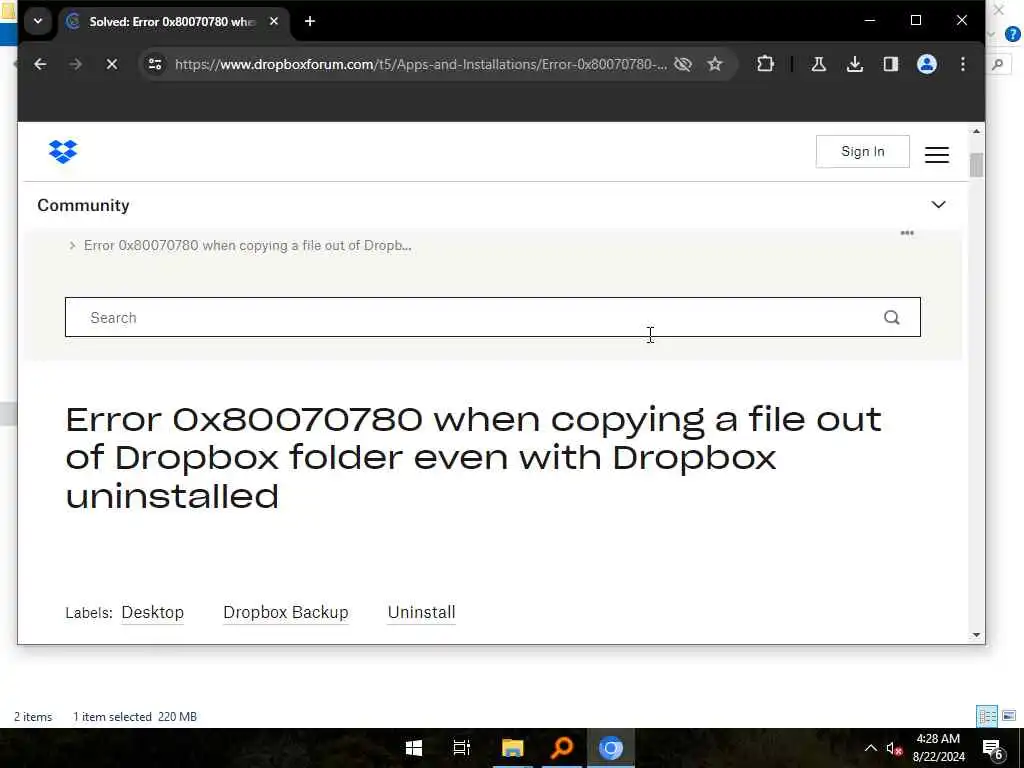Image resolution: width=1024 pixels, height=768 pixels.
Task: Open the Desktop label link
Action: [x=153, y=613]
